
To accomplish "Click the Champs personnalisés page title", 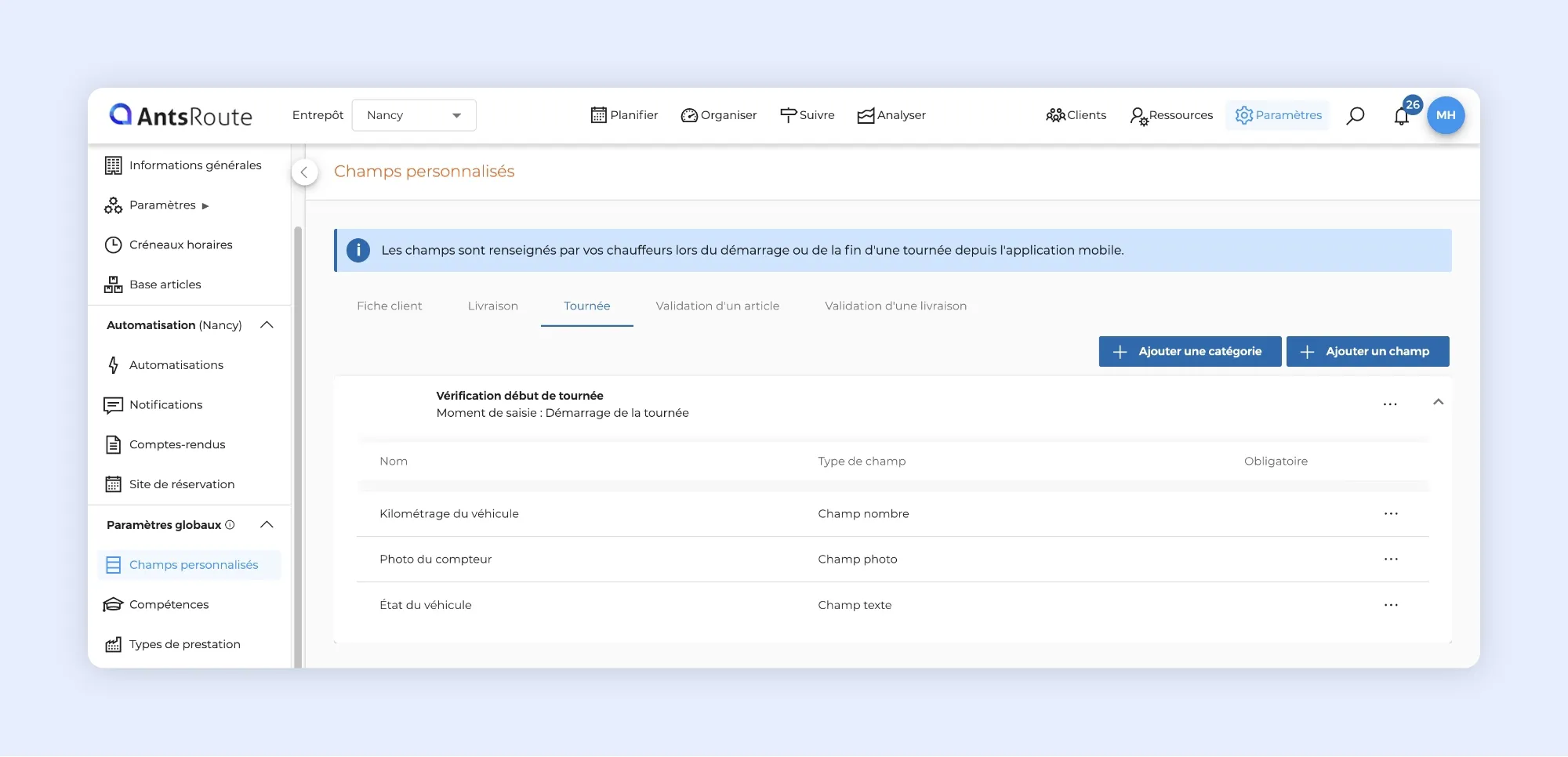I will click(x=424, y=172).
